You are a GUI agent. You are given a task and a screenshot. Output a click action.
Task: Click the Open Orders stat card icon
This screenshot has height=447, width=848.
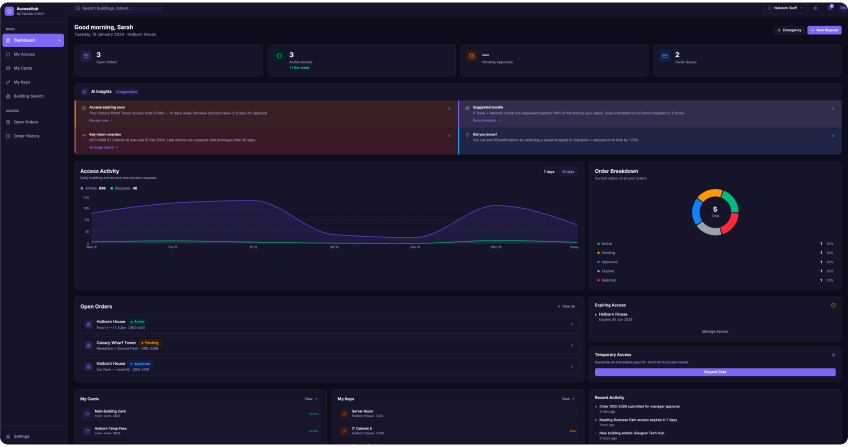click(x=86, y=56)
